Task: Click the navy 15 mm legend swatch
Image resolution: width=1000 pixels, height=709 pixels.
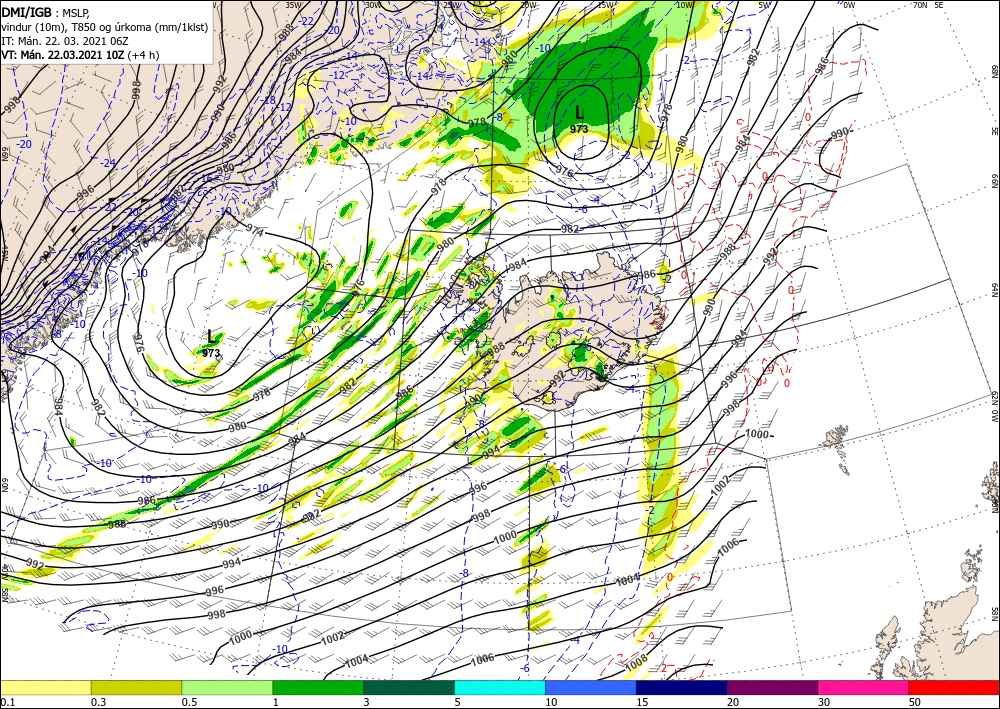Action: tap(682, 687)
